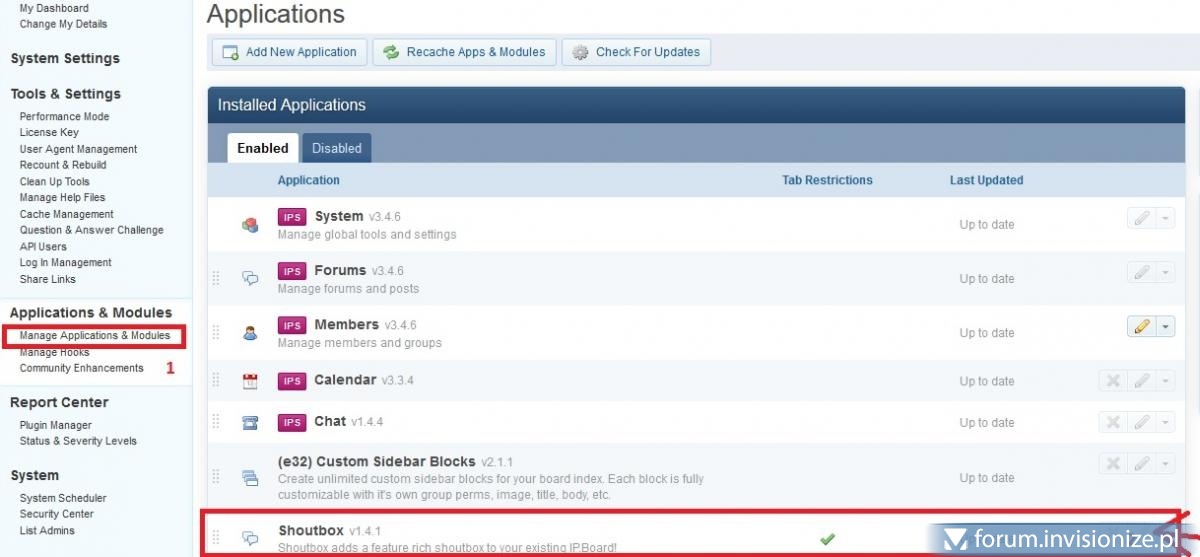The height and width of the screenshot is (557, 1200).
Task: Click the IPS badge beside Calendar
Action: tap(292, 381)
